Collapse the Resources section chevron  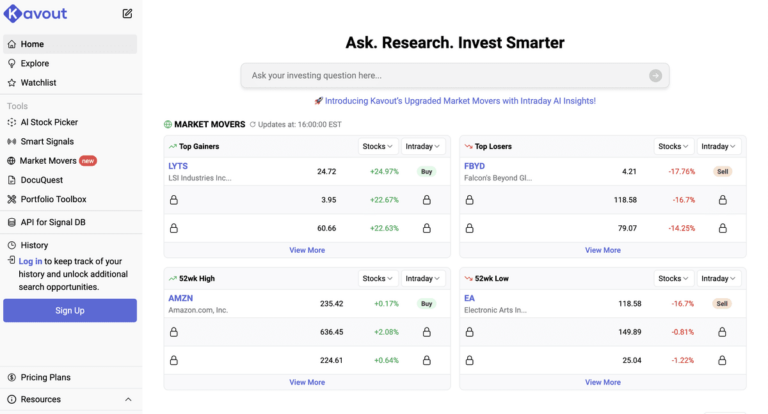tap(128, 399)
